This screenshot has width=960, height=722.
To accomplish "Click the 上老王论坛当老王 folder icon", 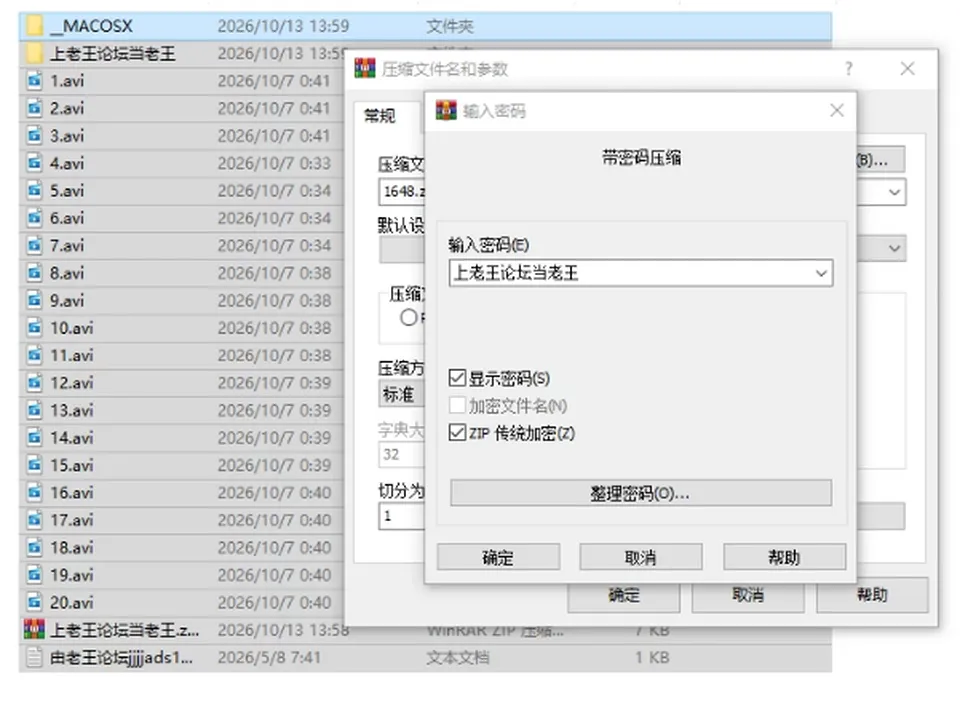I will pos(34,53).
